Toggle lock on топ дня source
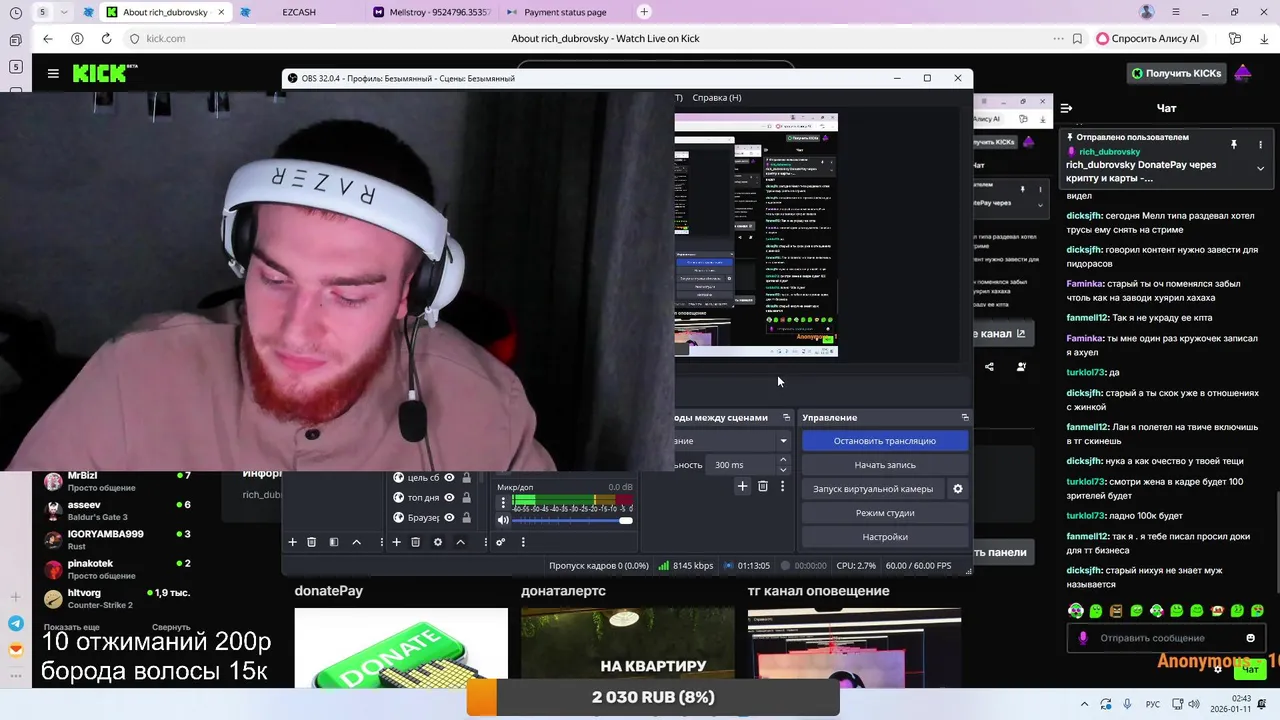 tap(466, 497)
